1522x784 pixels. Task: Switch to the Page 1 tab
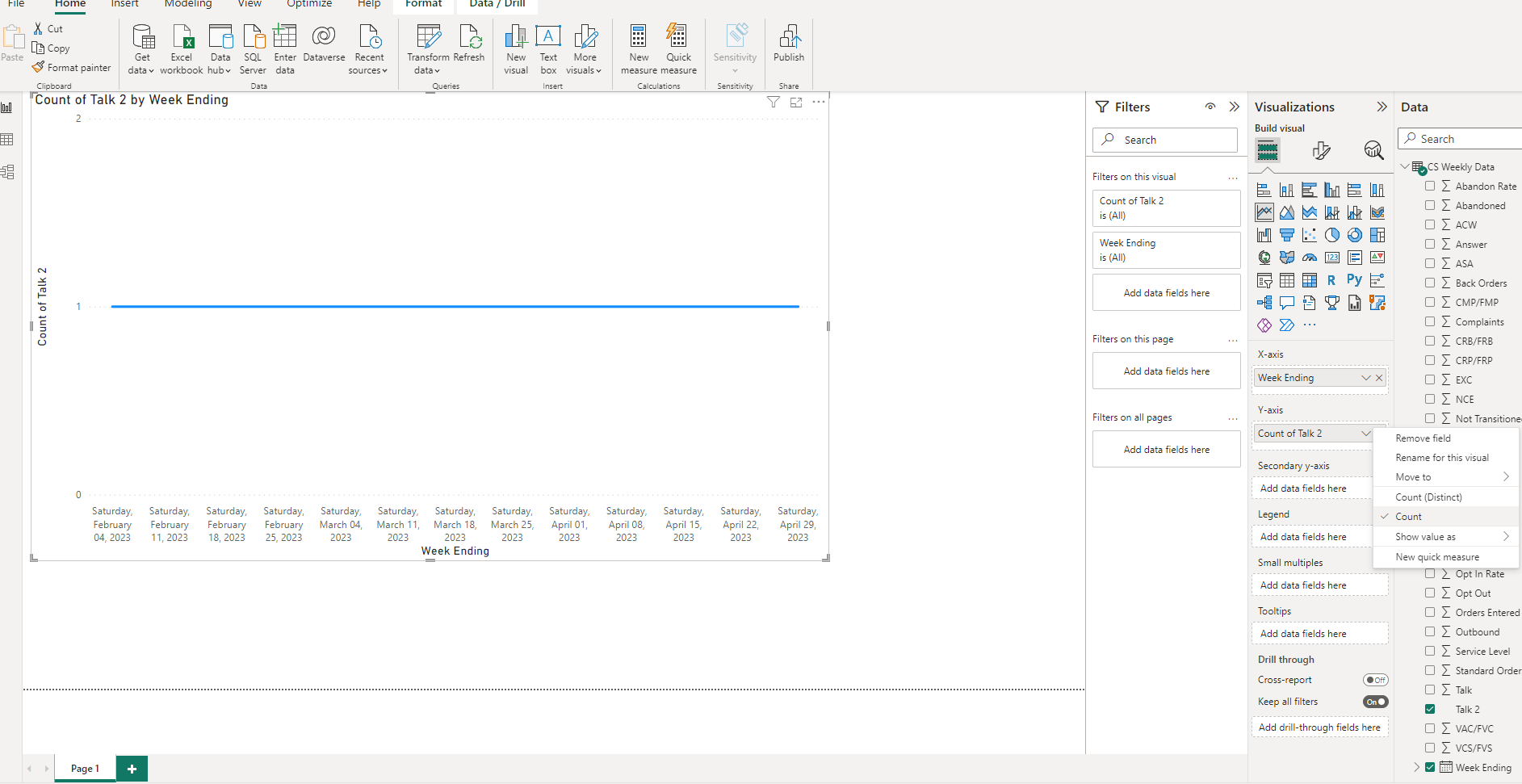coord(85,769)
